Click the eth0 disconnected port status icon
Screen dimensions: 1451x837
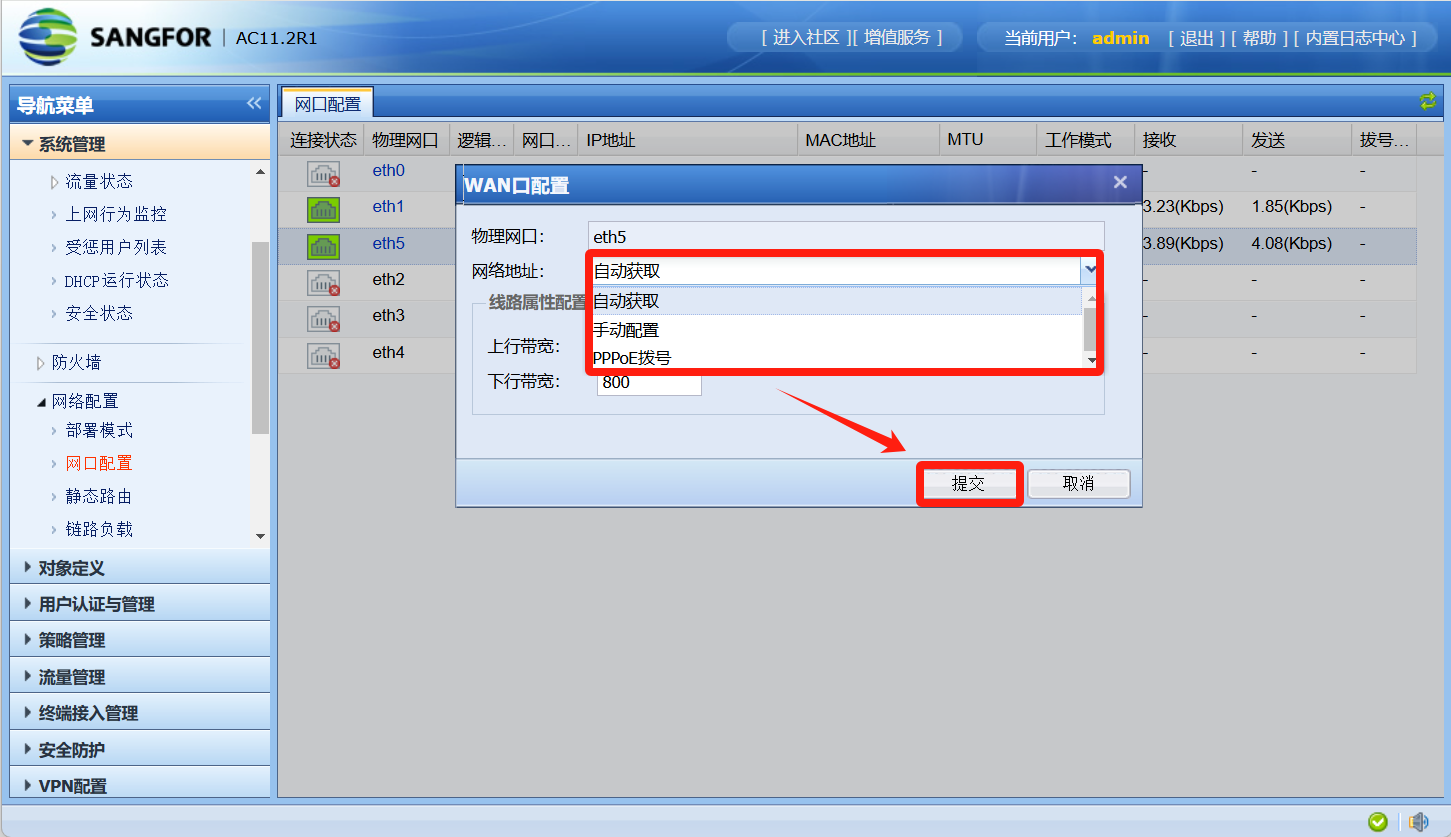tap(323, 173)
